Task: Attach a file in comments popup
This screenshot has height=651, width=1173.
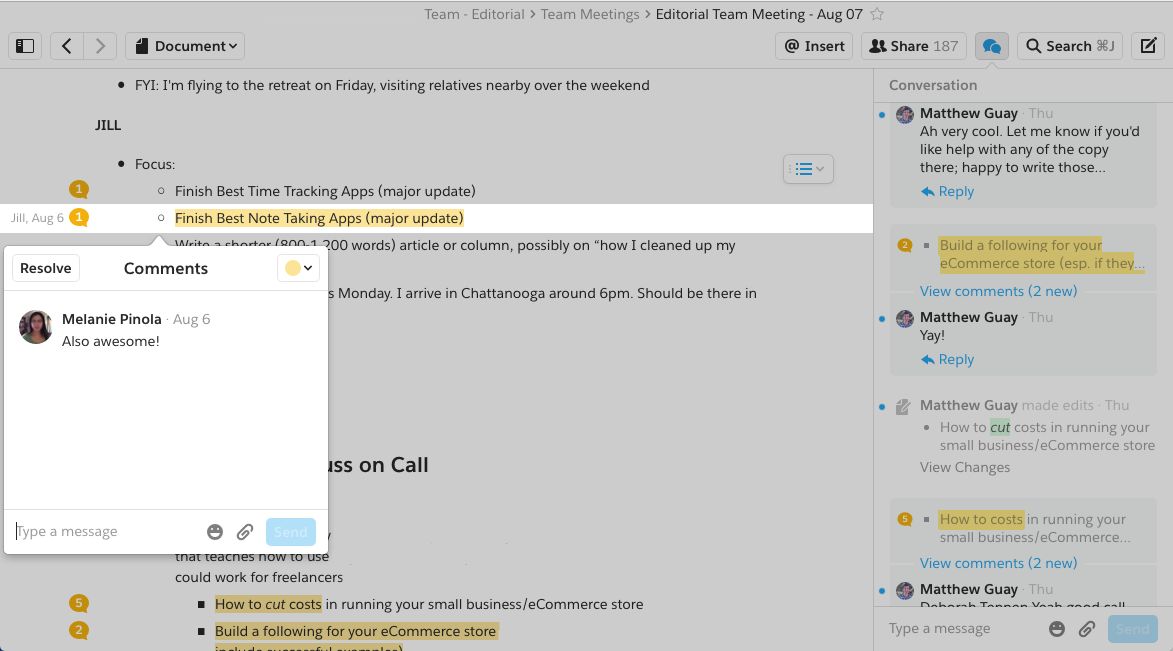Action: (245, 532)
